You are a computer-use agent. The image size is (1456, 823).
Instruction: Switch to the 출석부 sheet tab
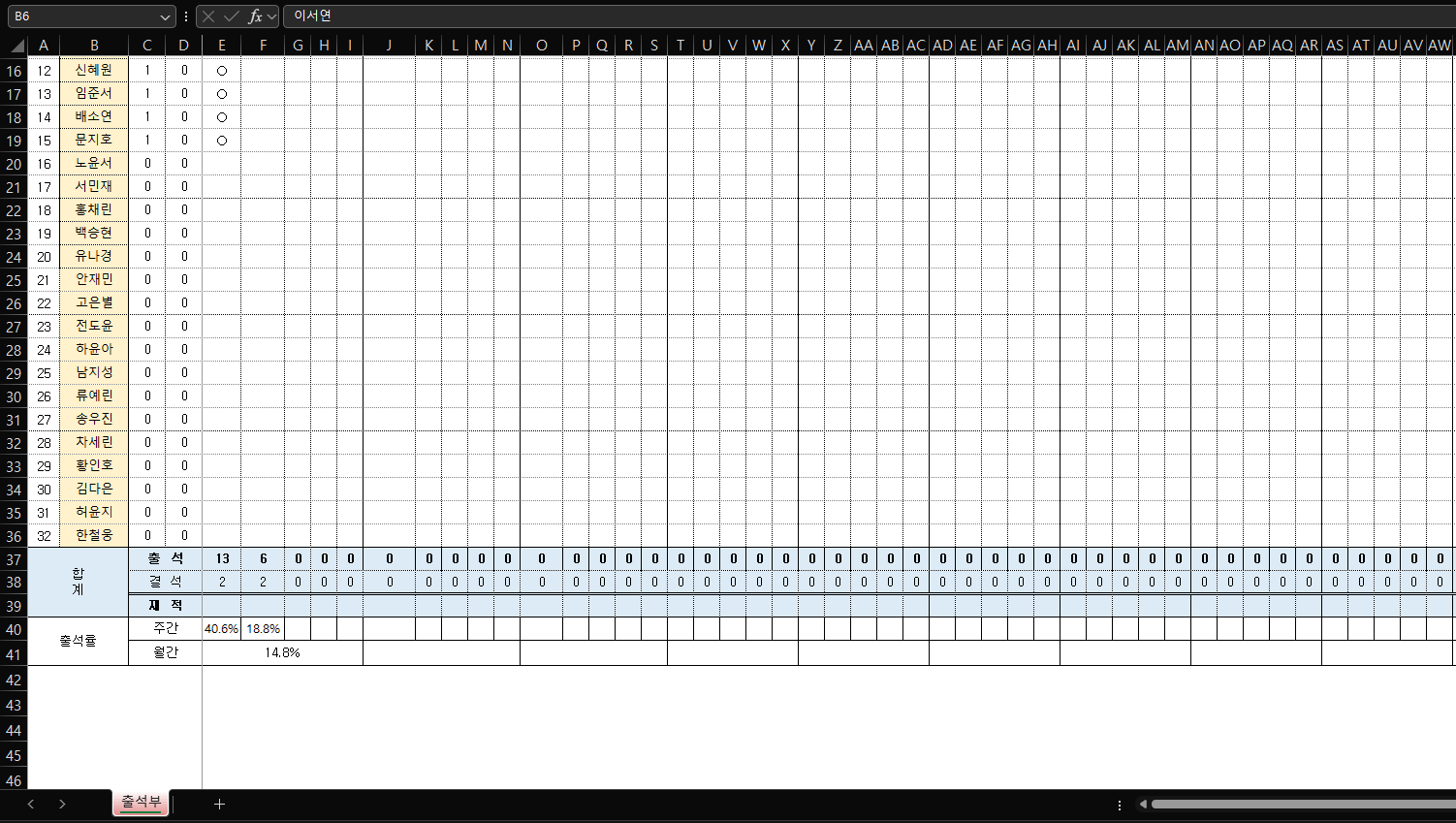(141, 802)
